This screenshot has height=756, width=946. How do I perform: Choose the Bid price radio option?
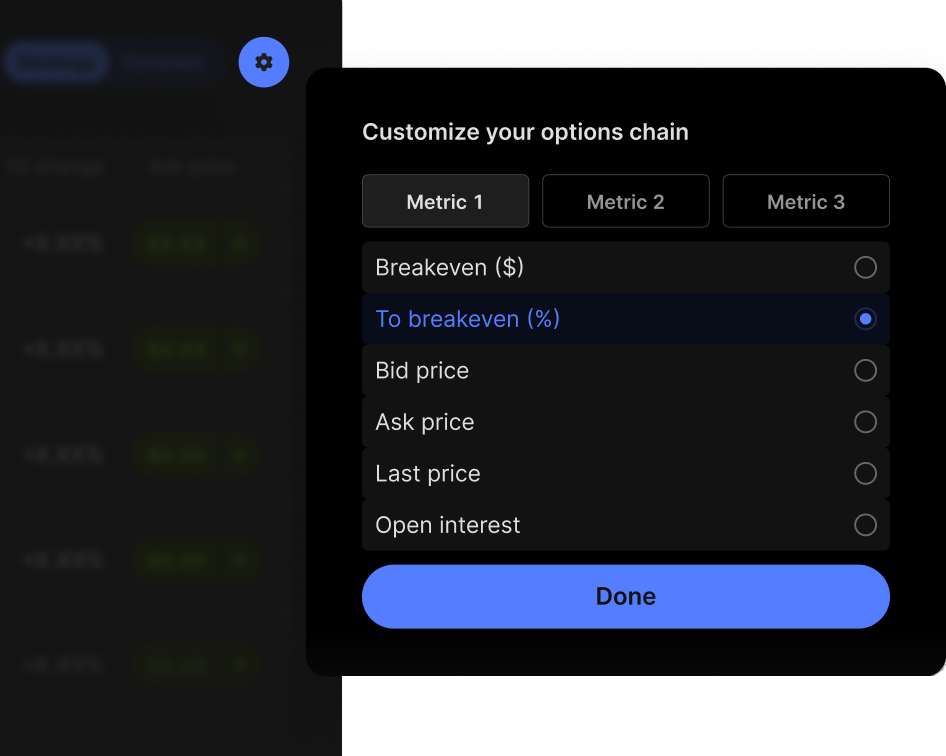pyautogui.click(x=865, y=371)
